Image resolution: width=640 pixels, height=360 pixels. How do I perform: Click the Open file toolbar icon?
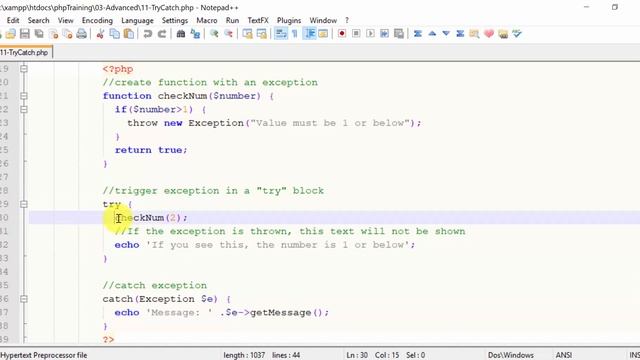point(11,34)
